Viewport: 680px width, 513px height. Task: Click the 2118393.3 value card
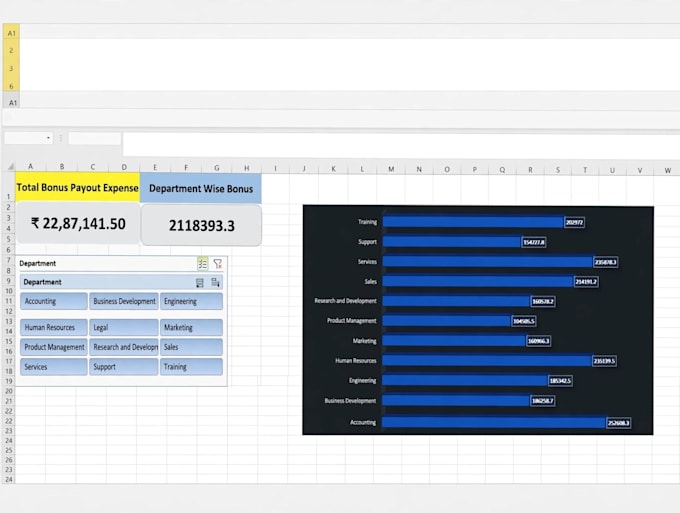tap(202, 225)
